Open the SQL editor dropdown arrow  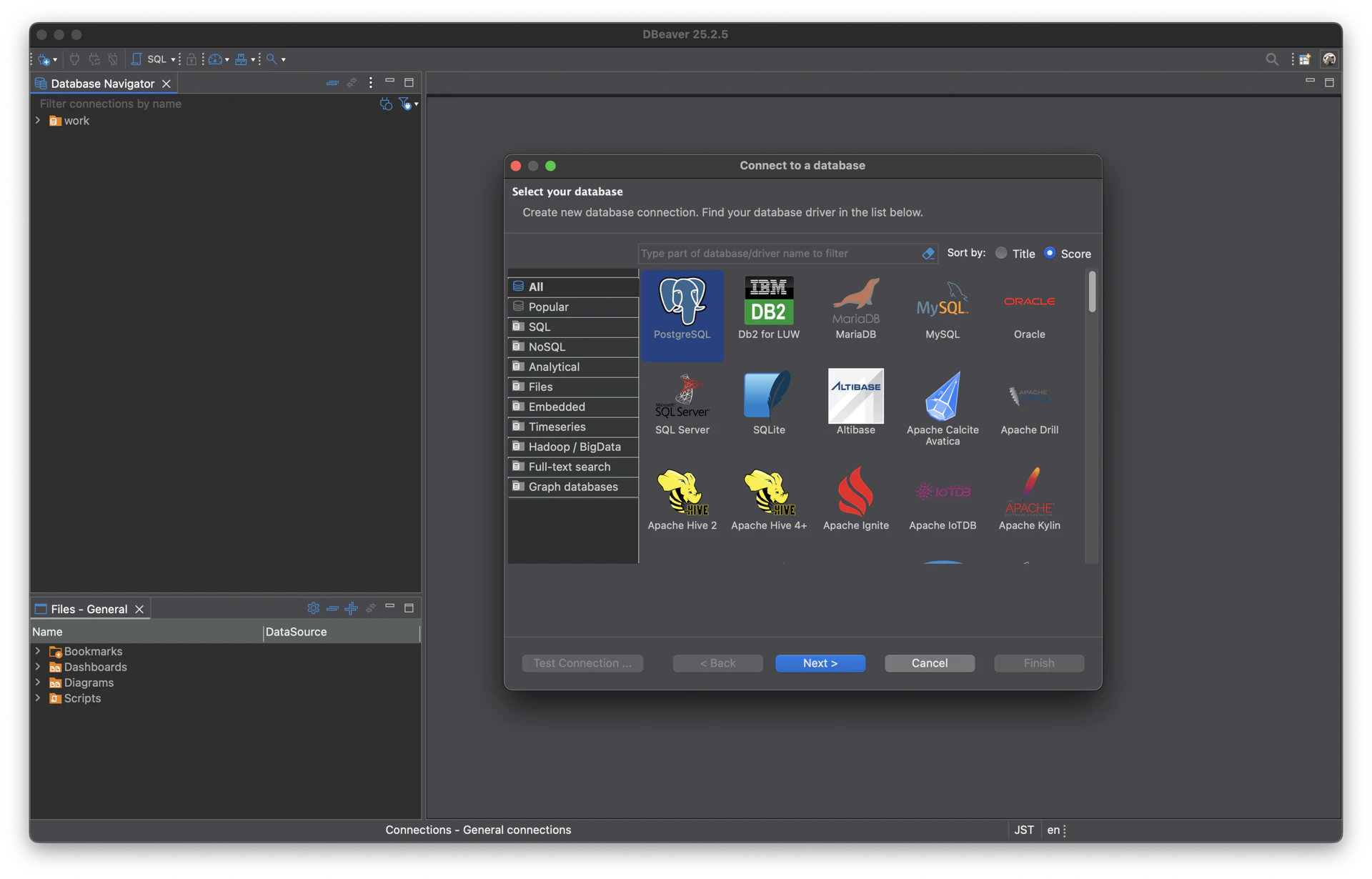click(x=173, y=60)
